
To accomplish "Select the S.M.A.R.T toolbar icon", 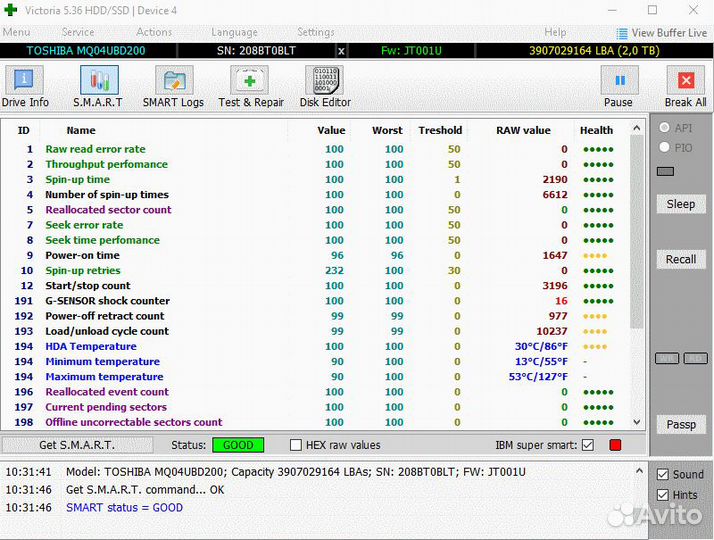I will [x=98, y=86].
